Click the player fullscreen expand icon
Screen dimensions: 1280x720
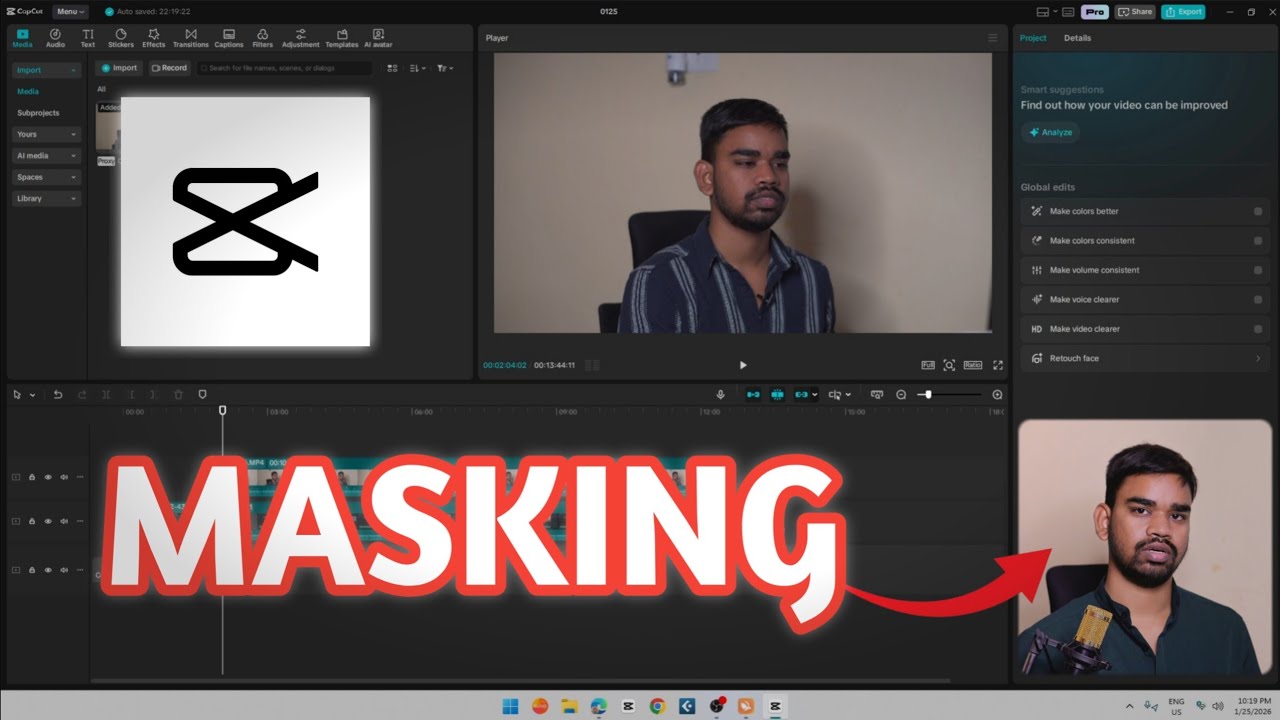997,365
